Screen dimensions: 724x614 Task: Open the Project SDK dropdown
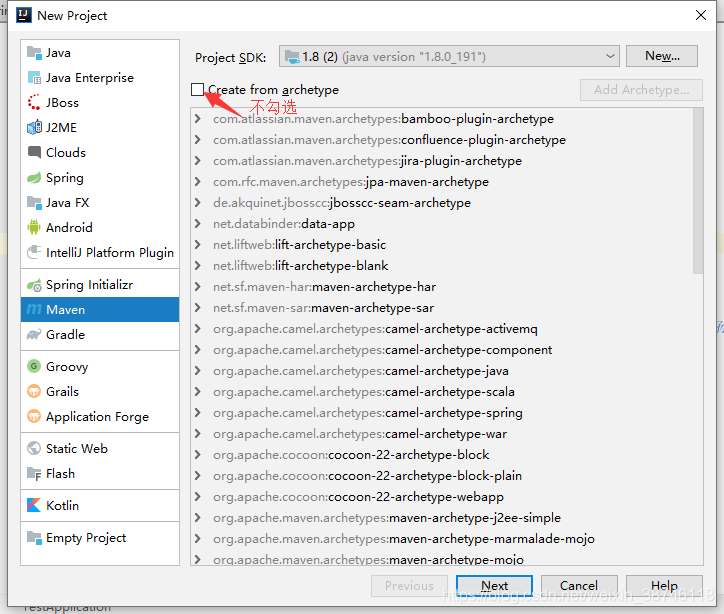449,56
